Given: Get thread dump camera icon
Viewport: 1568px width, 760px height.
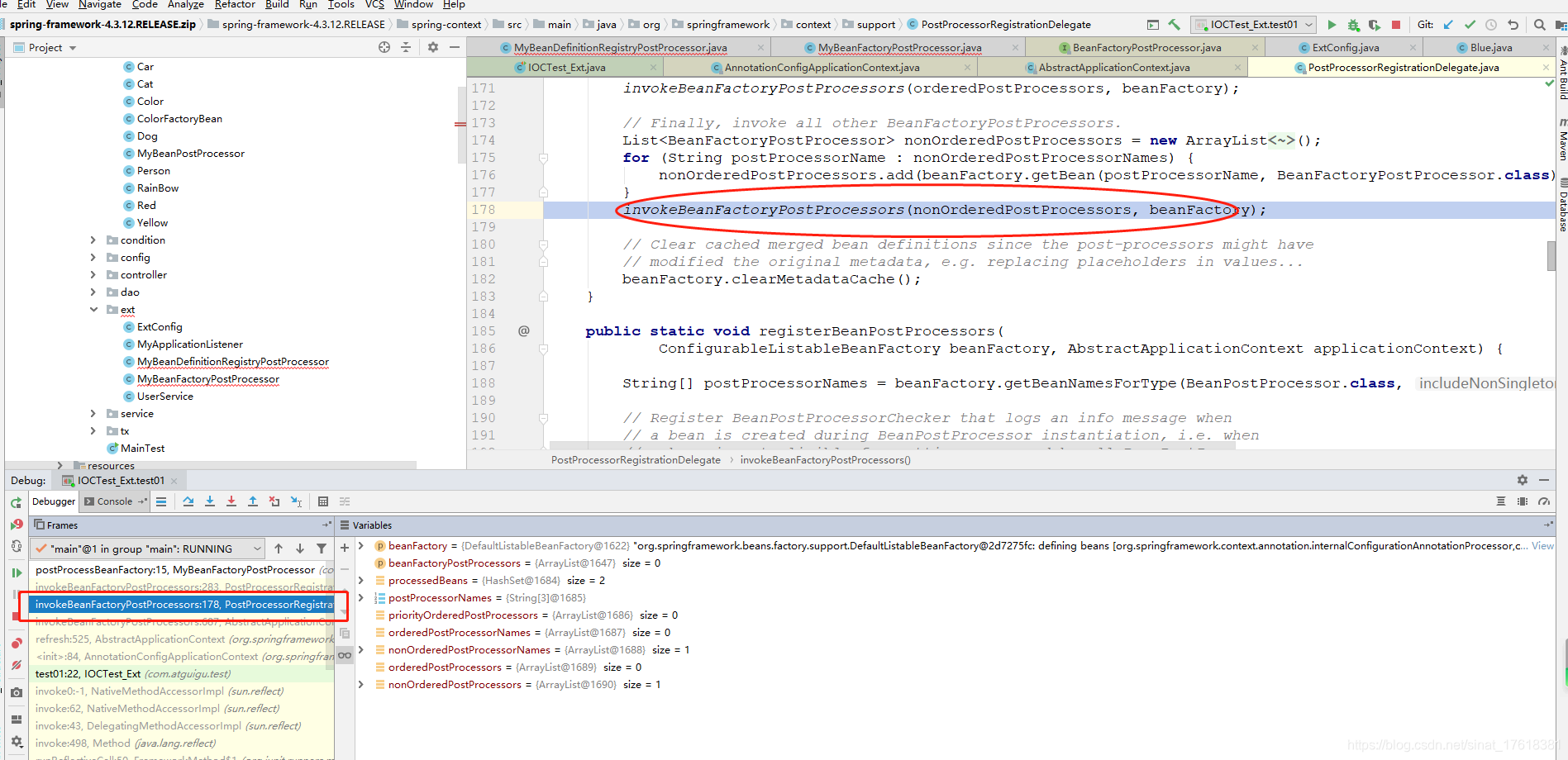Looking at the screenshot, I should point(17,693).
